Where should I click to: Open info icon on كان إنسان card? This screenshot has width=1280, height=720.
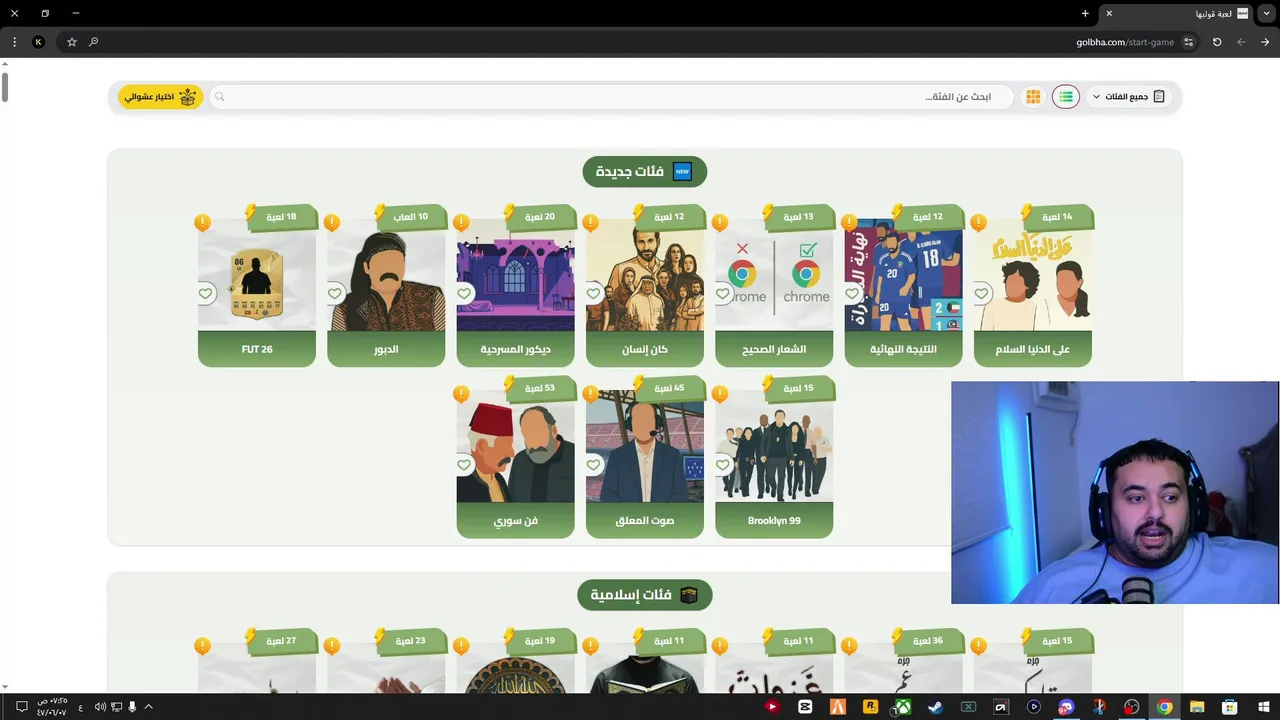click(x=591, y=222)
